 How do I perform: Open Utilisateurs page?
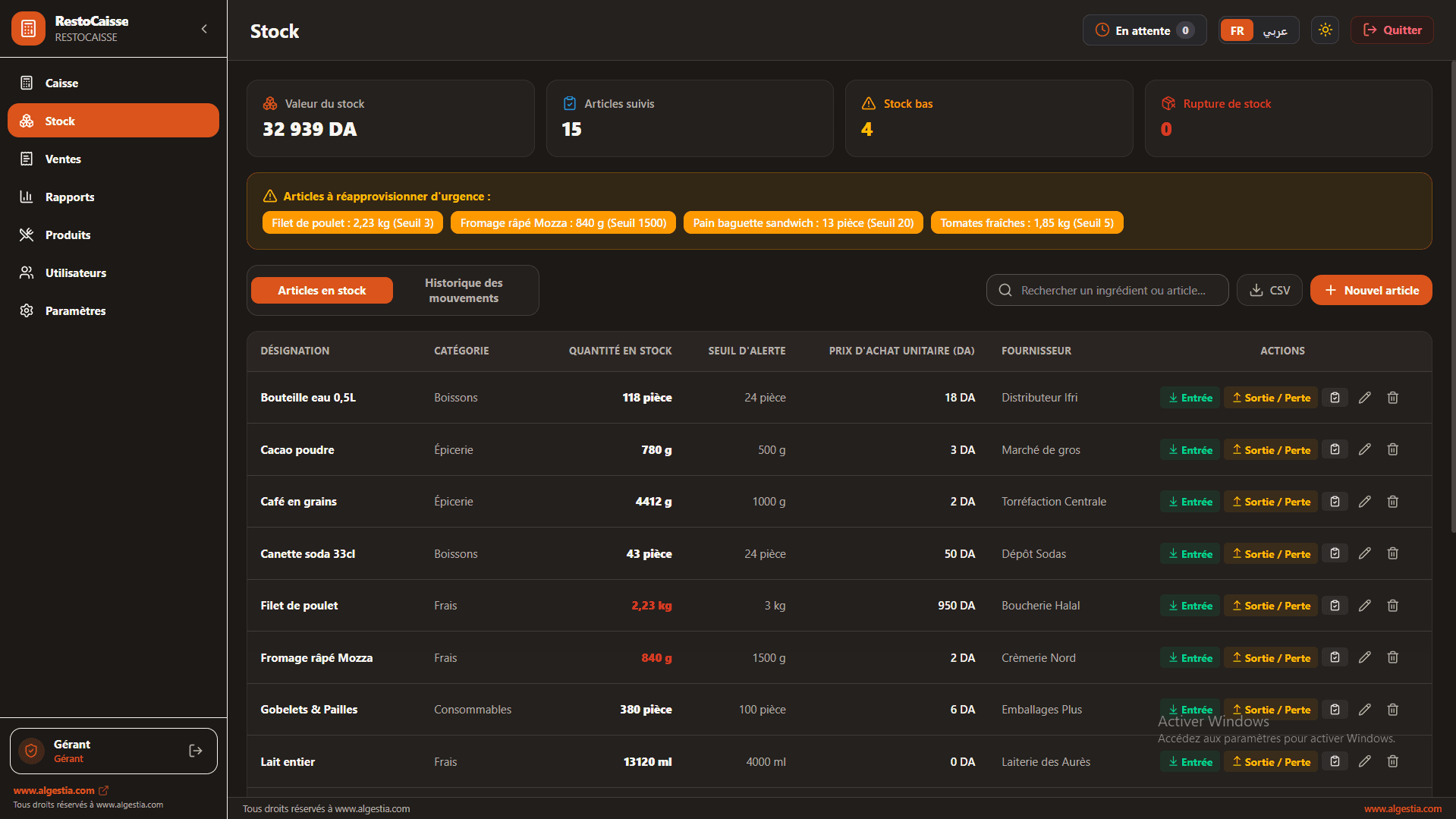coord(113,272)
